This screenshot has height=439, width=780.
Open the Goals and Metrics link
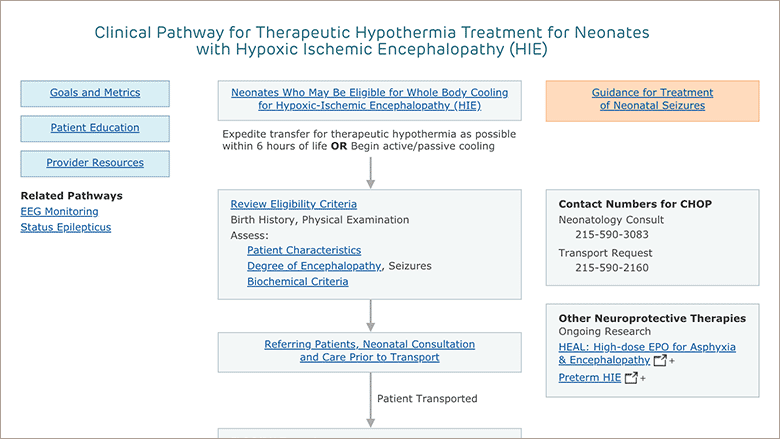[95, 92]
